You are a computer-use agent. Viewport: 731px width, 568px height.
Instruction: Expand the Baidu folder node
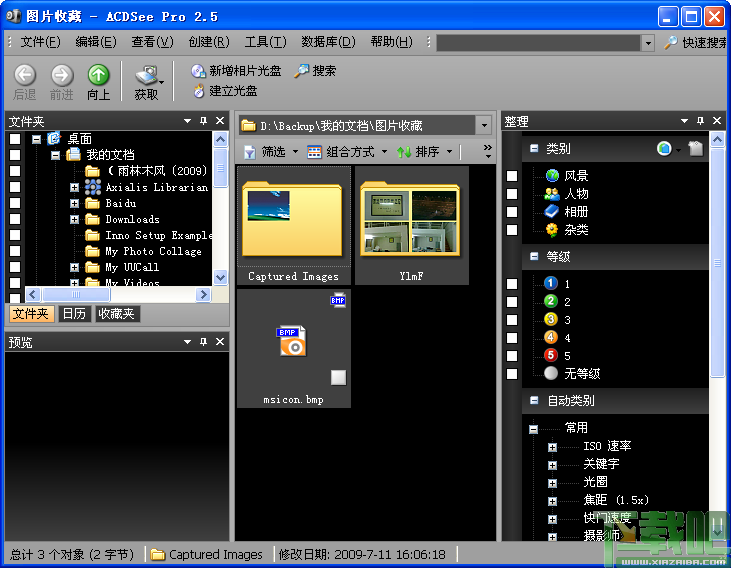(74, 203)
